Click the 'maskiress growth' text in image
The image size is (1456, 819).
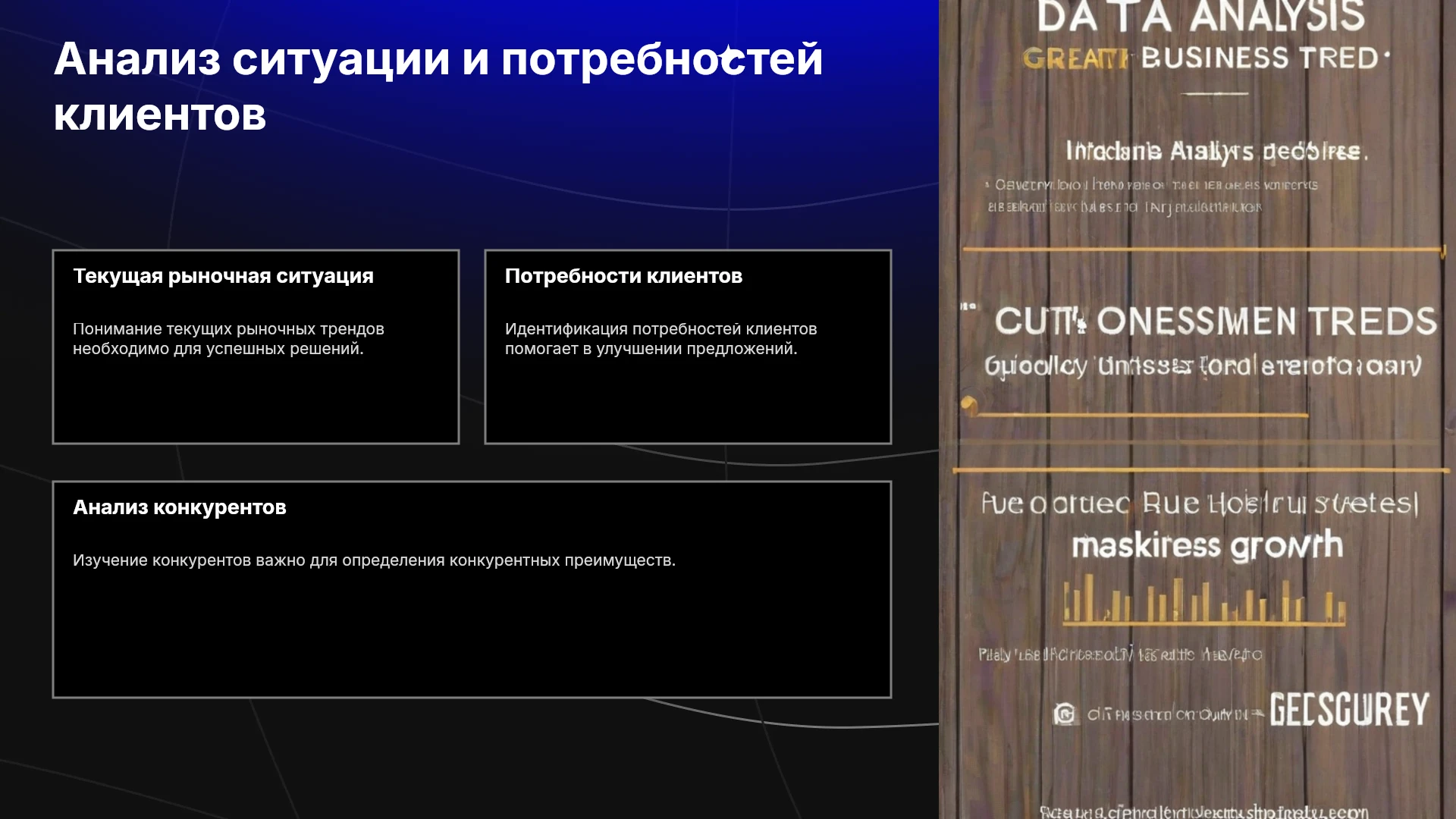pos(1207,545)
